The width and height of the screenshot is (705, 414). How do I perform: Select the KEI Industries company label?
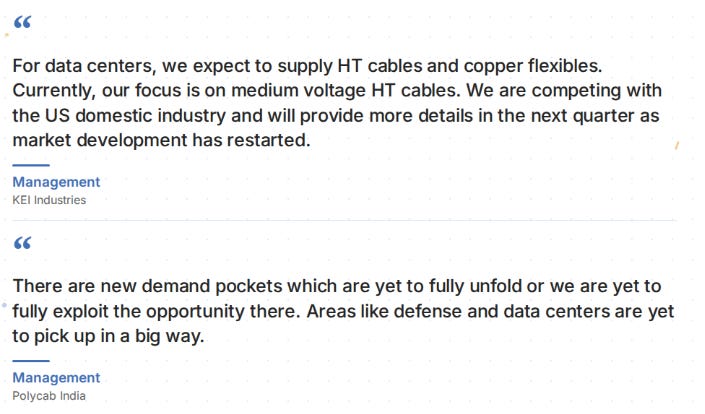point(49,200)
